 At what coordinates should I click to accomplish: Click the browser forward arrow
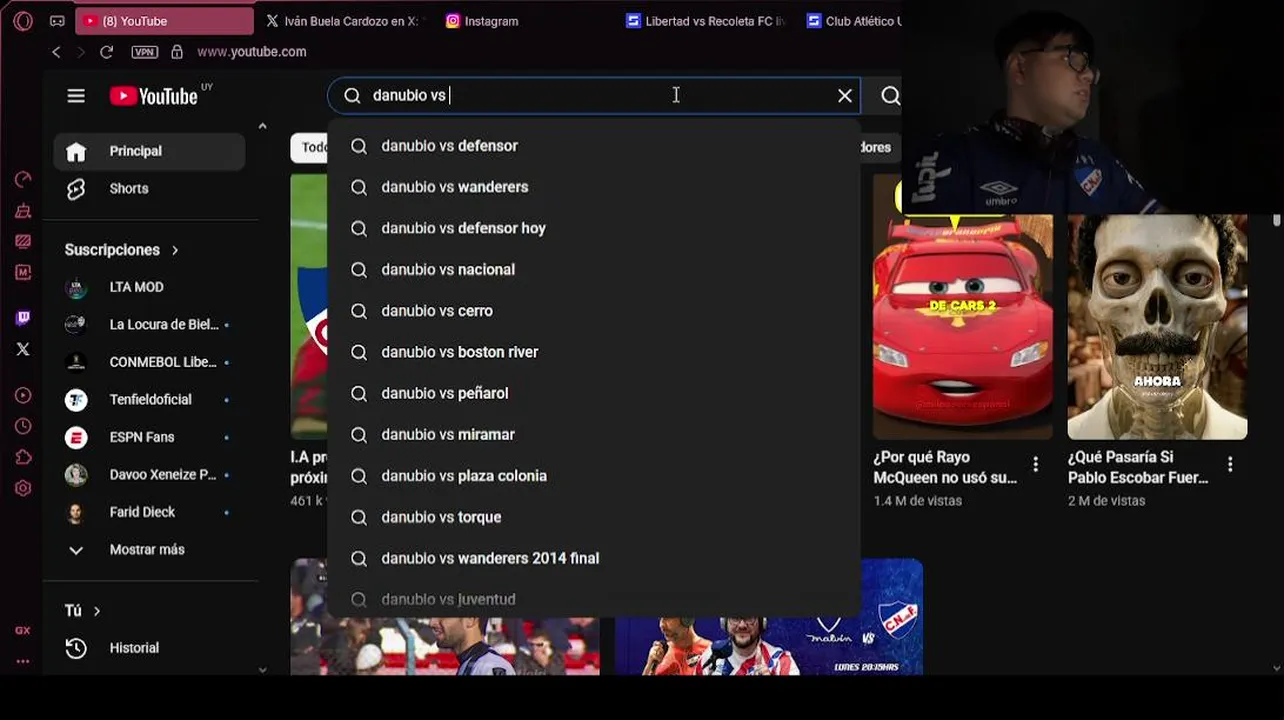click(x=81, y=52)
